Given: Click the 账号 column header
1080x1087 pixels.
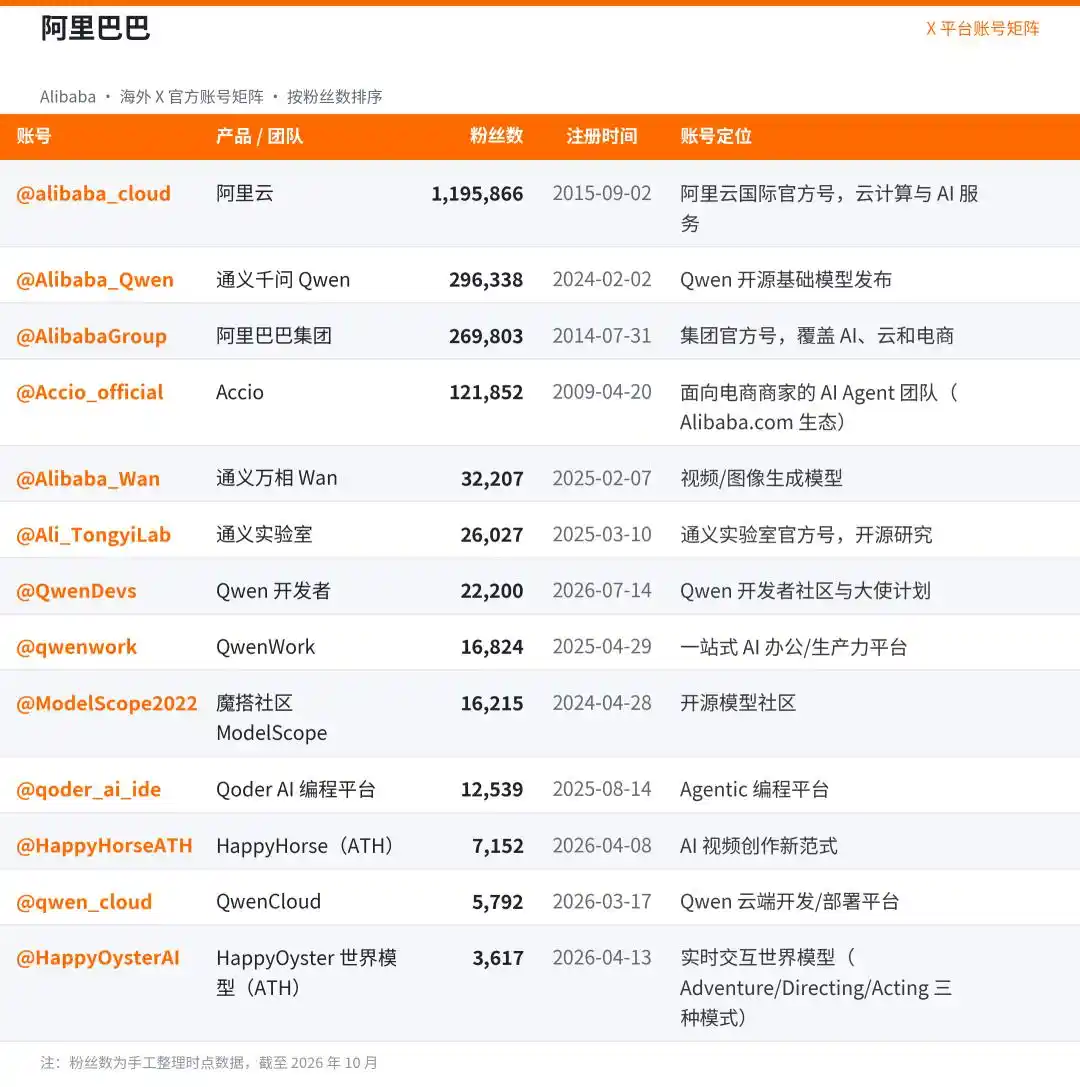Looking at the screenshot, I should point(34,136).
